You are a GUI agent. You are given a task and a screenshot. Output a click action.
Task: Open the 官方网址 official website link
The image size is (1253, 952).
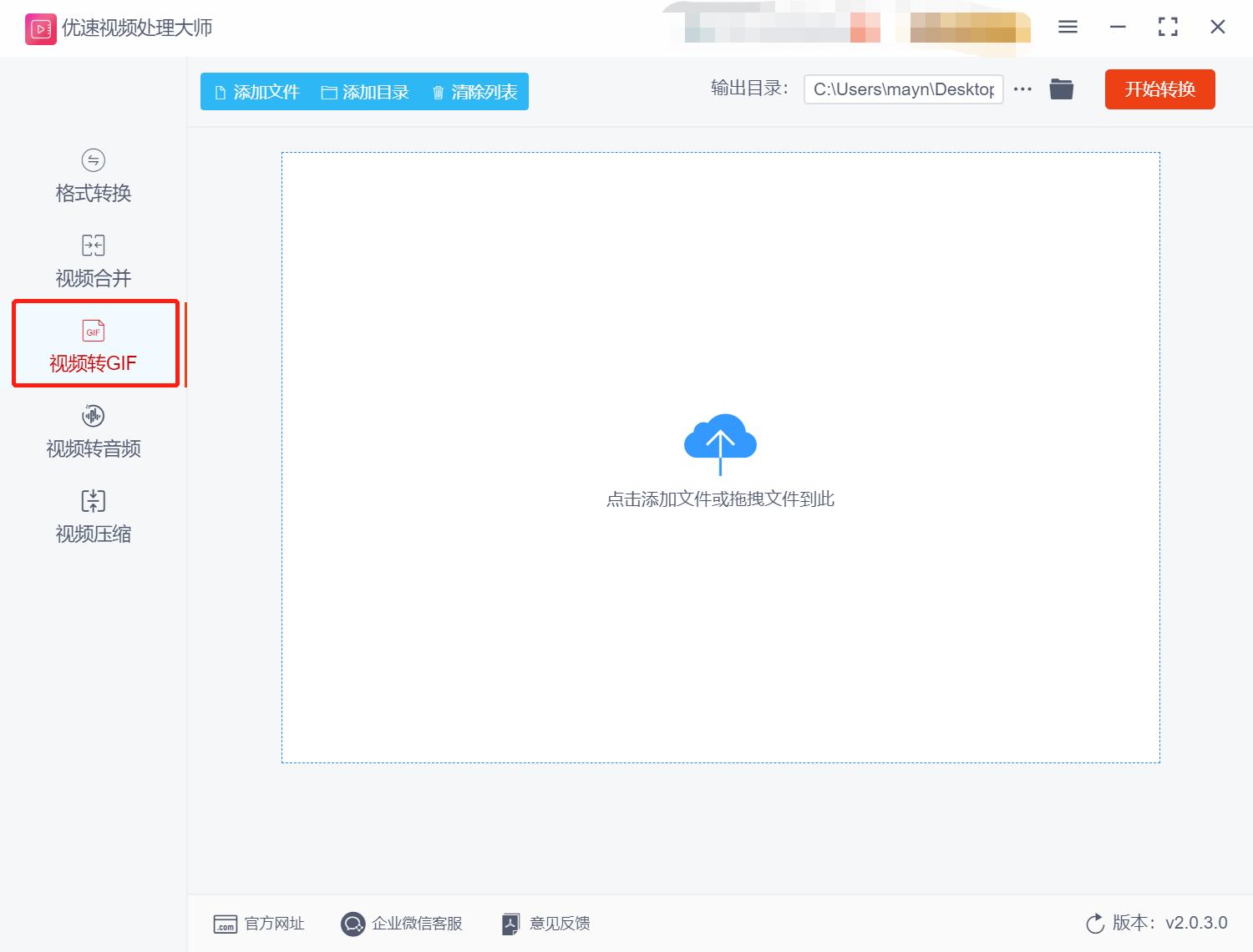[260, 924]
